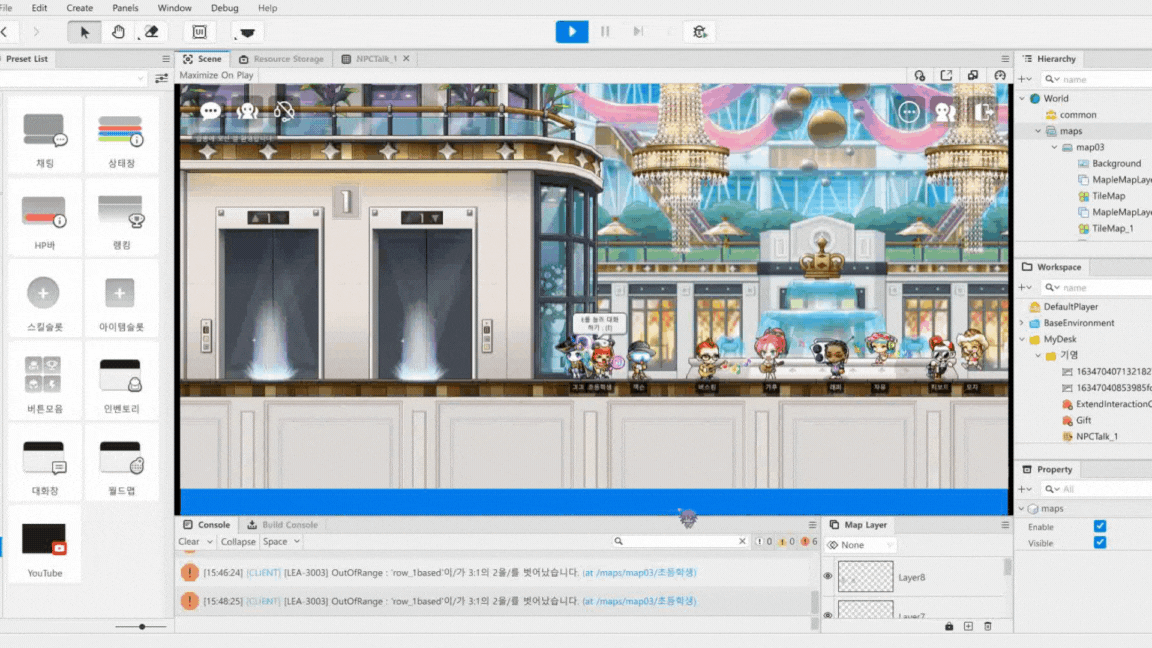Expand BaseEnvironment in Workspace
This screenshot has width=1152, height=648.
pos(1022,323)
